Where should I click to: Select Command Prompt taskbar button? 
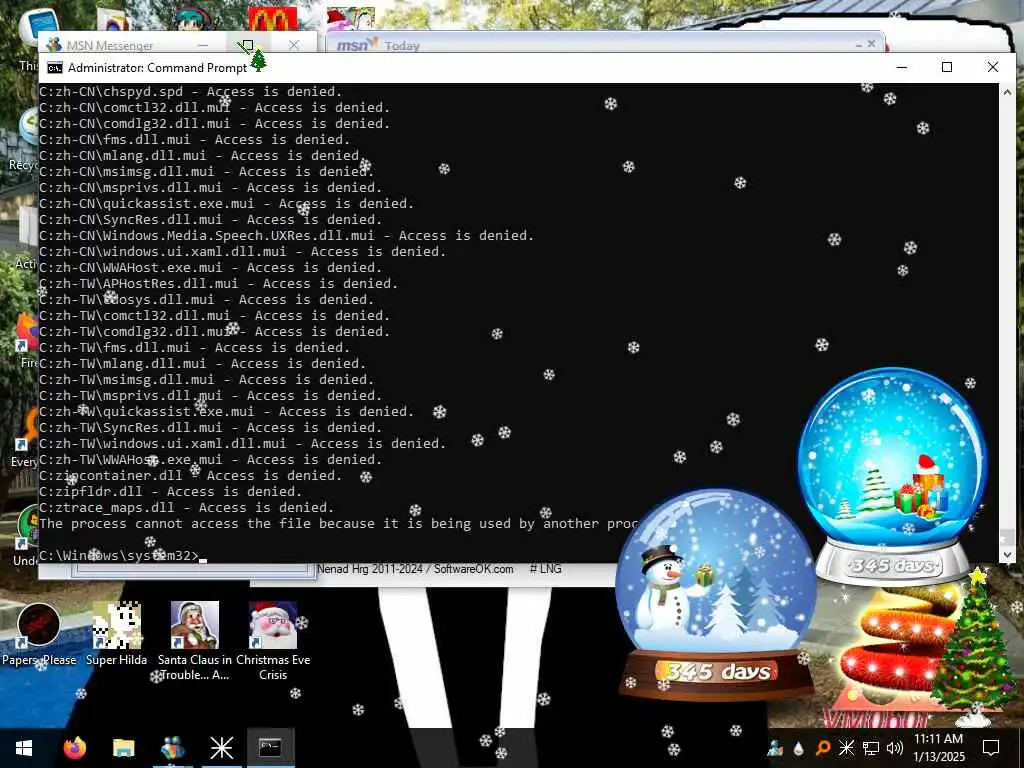click(x=270, y=748)
